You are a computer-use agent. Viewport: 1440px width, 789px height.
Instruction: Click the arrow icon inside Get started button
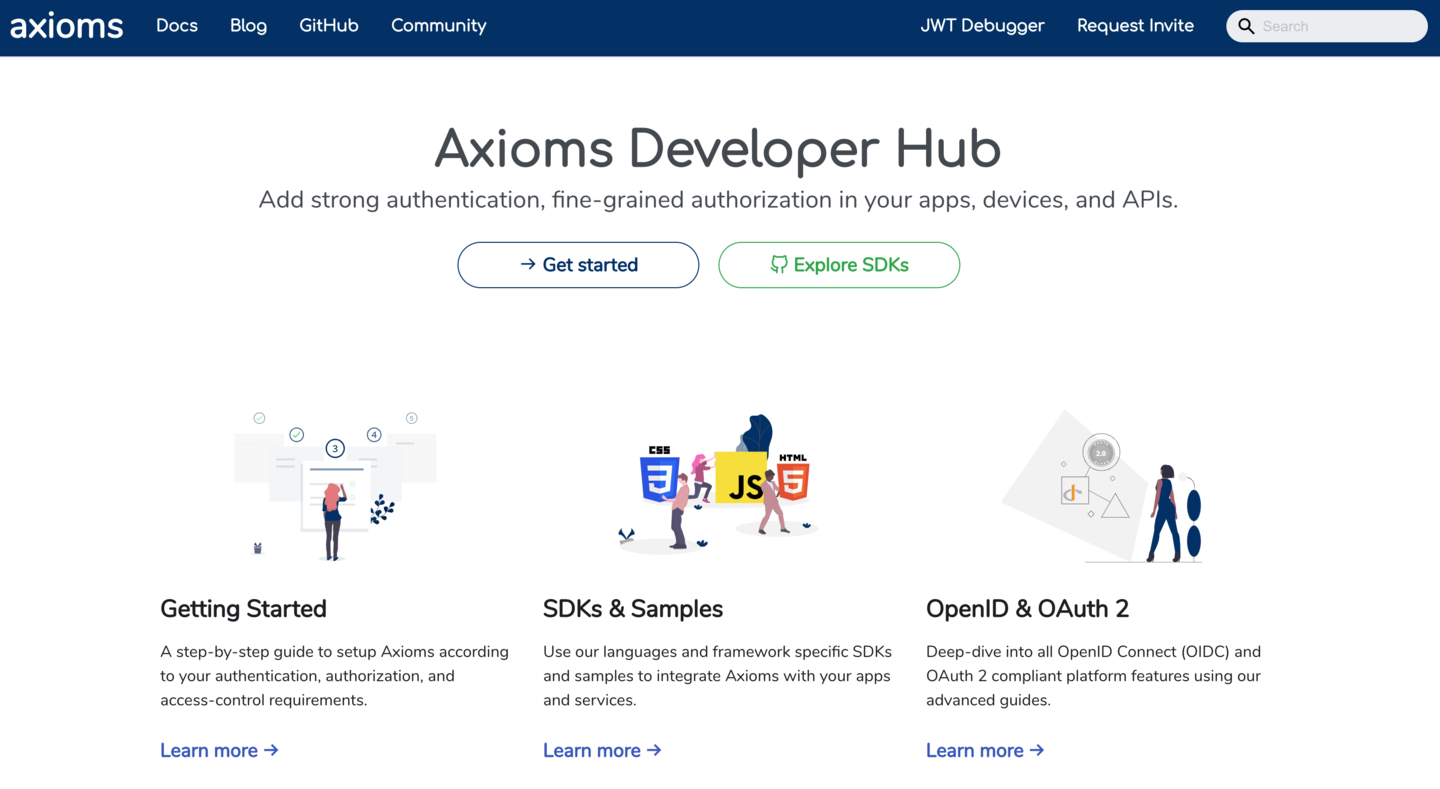pos(527,264)
